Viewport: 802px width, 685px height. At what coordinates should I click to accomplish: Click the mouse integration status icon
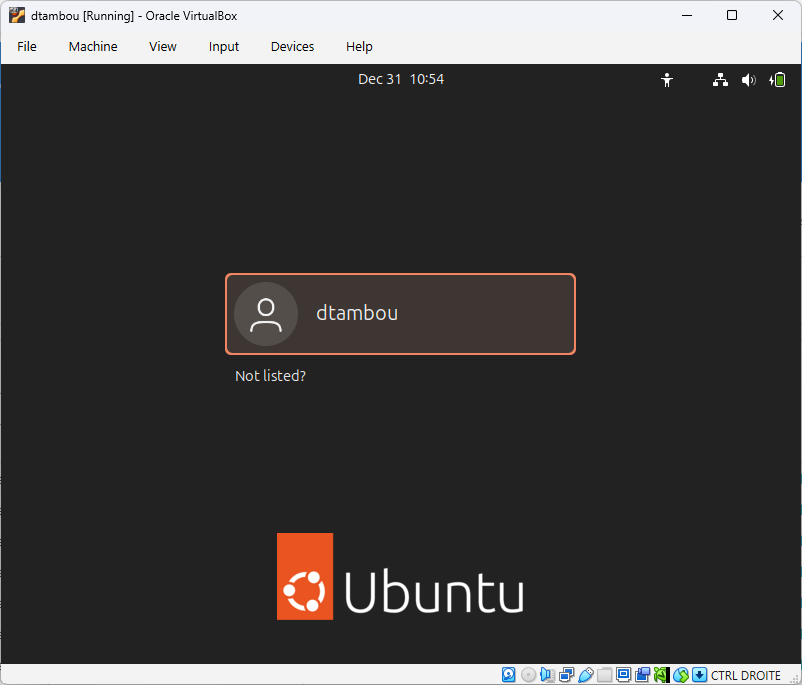click(681, 675)
